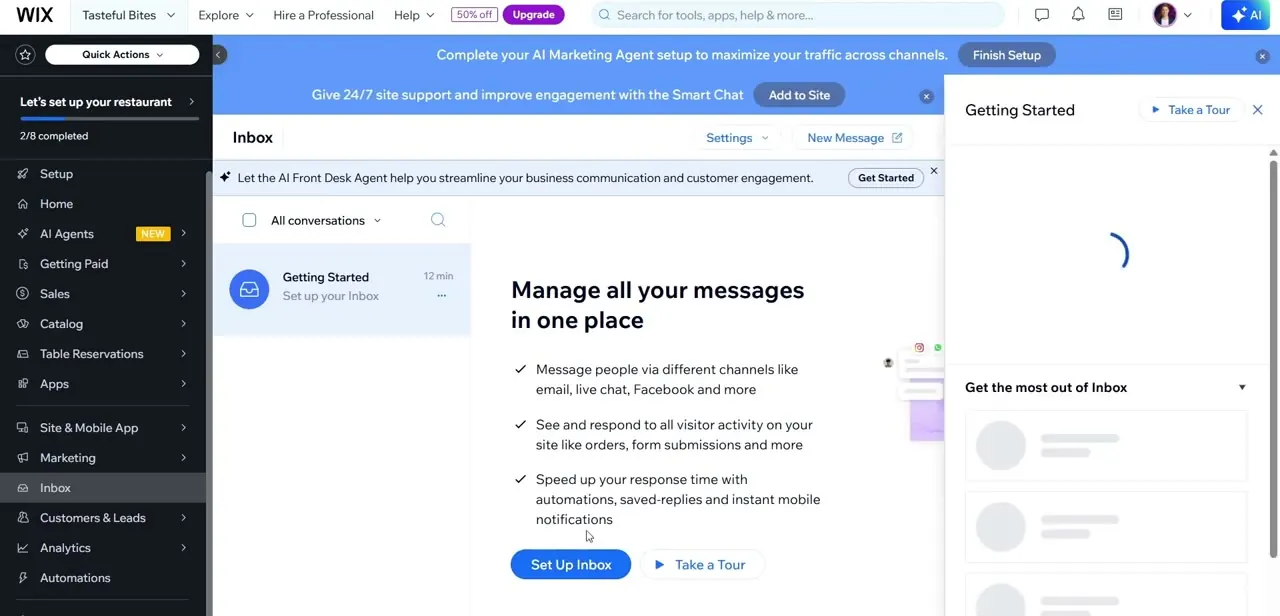This screenshot has width=1280, height=616.
Task: Open the user profile avatar menu
Action: click(x=1172, y=15)
